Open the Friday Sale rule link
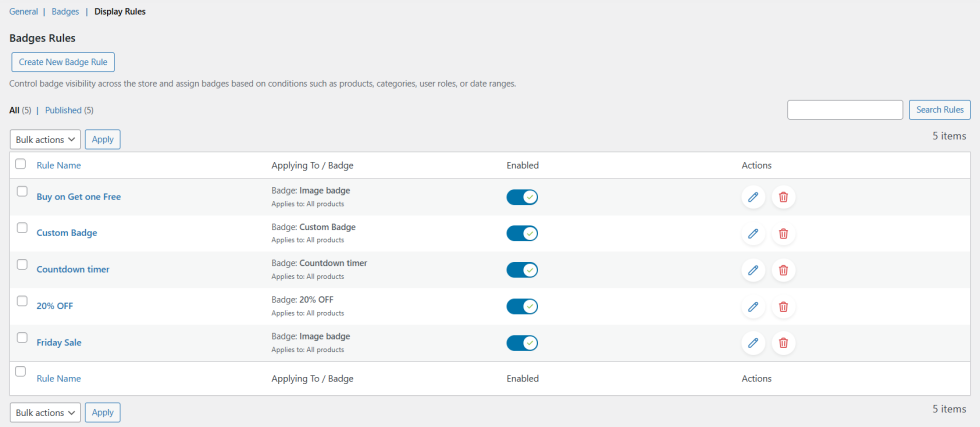 [59, 343]
